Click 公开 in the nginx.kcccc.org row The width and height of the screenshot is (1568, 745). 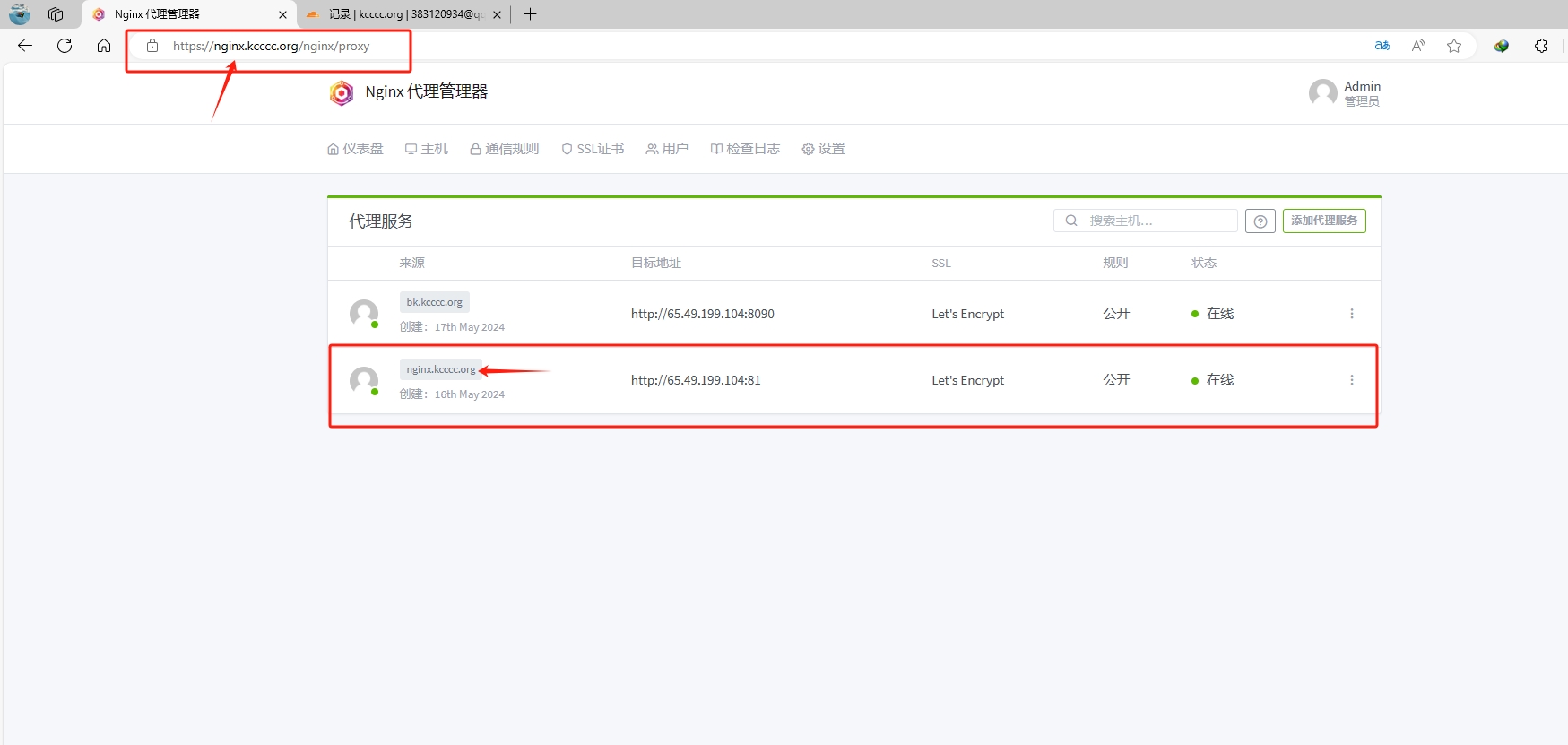click(x=1116, y=380)
